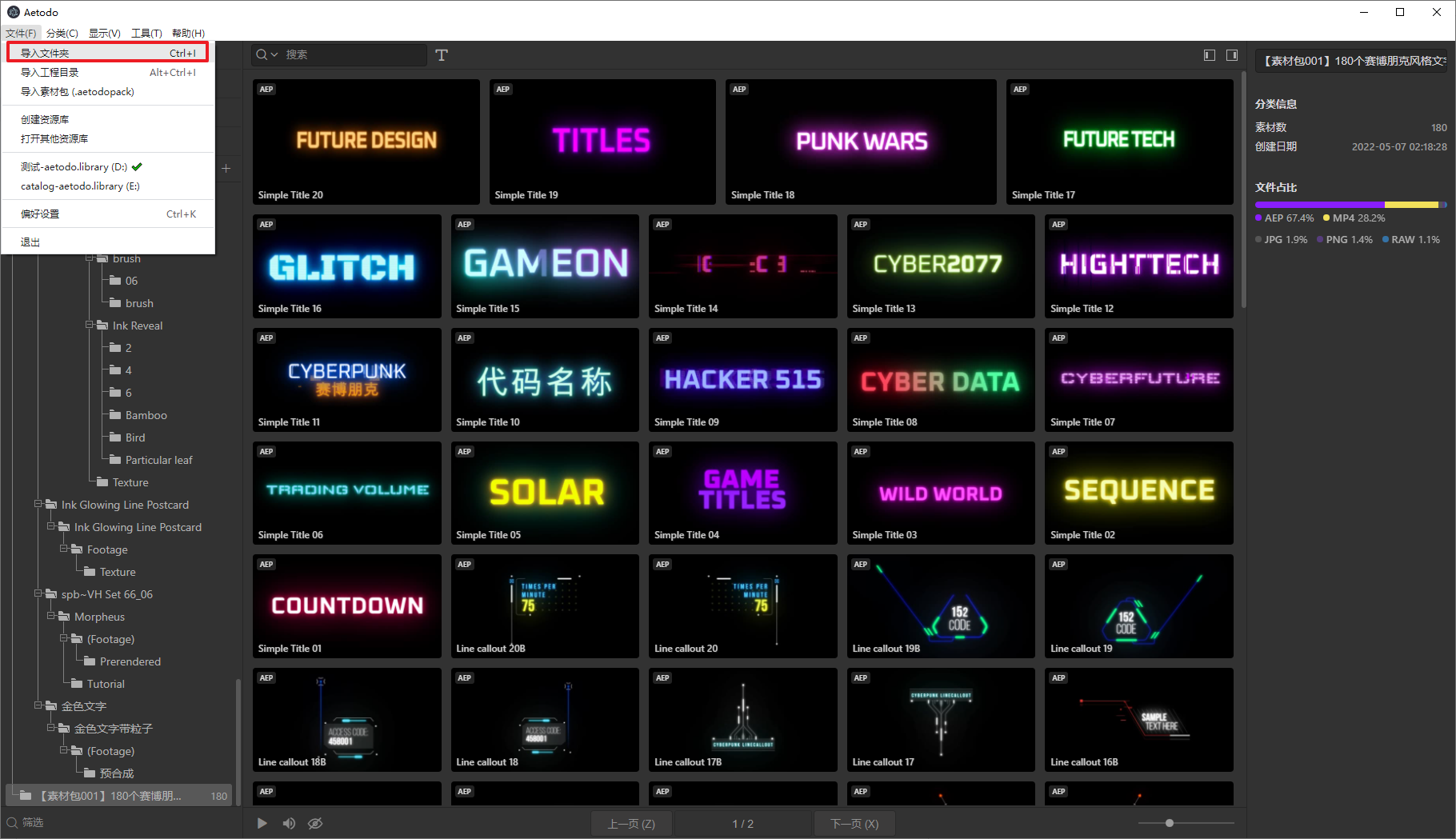
Task: Click the yellow MP4 legend dot
Action: 1326,218
